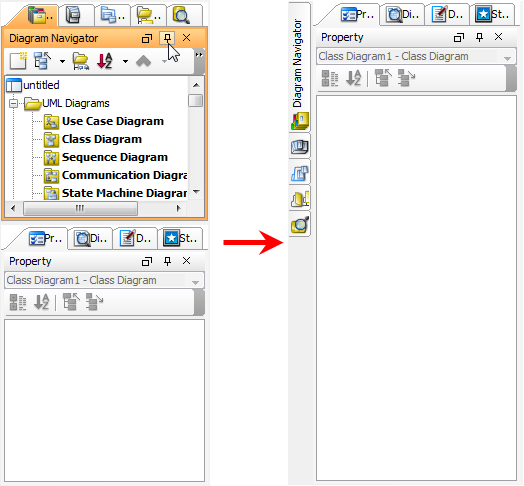The image size is (524, 486).
Task: Collapse the UML Diagrams folder
Action: pos(14,104)
